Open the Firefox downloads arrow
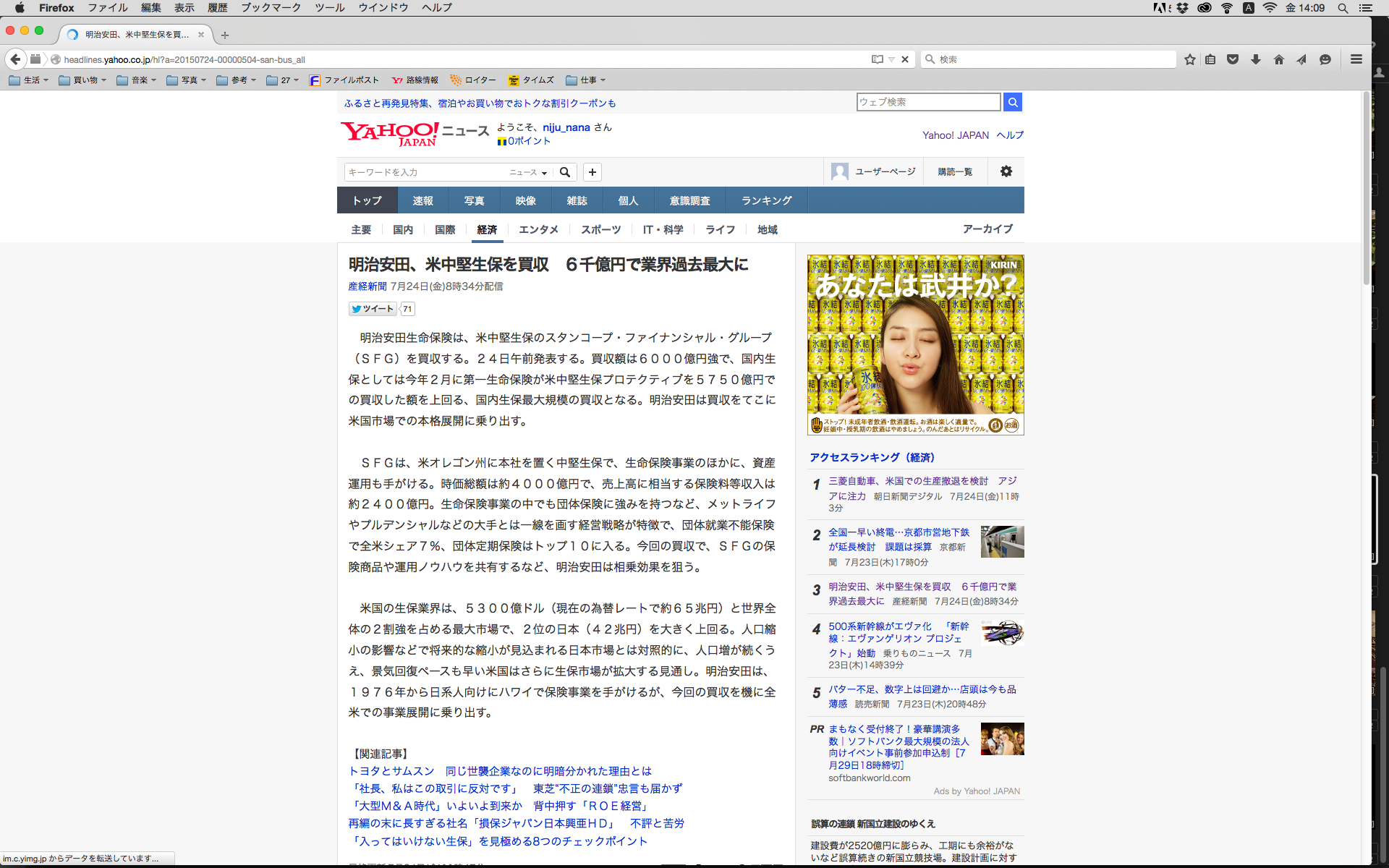 click(x=1256, y=59)
